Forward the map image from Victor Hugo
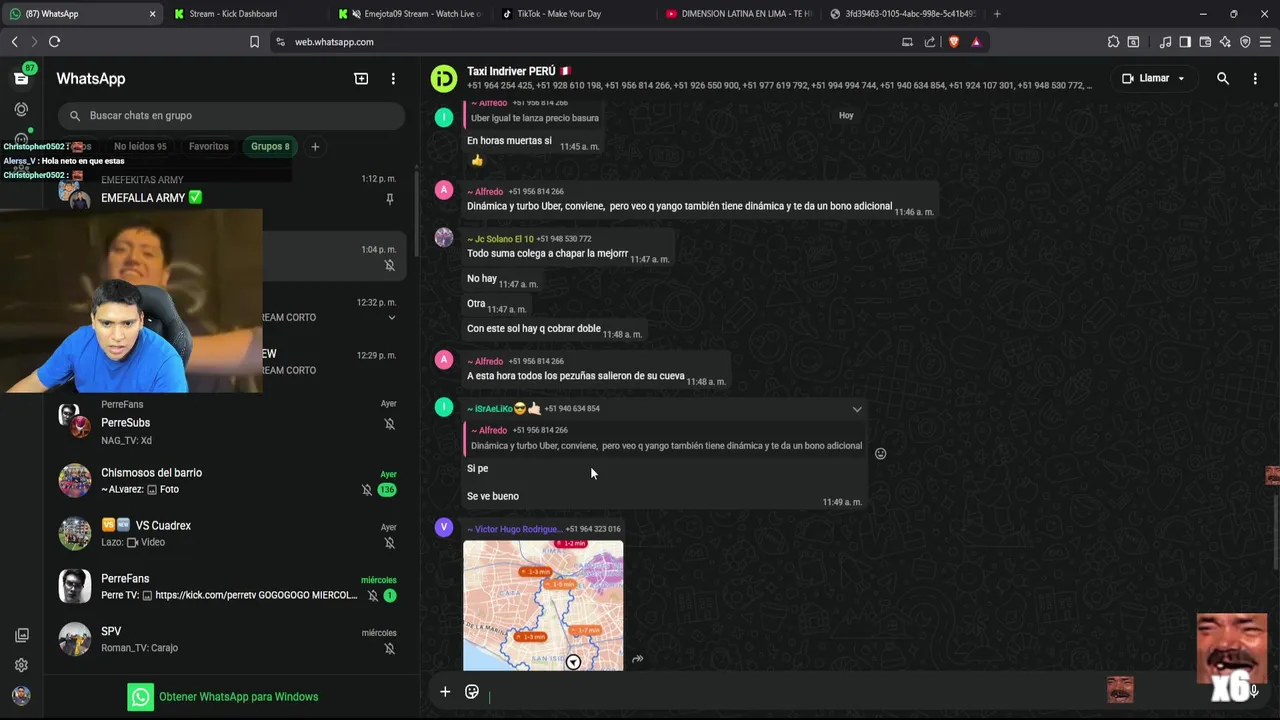Viewport: 1280px width, 720px height. (x=637, y=659)
